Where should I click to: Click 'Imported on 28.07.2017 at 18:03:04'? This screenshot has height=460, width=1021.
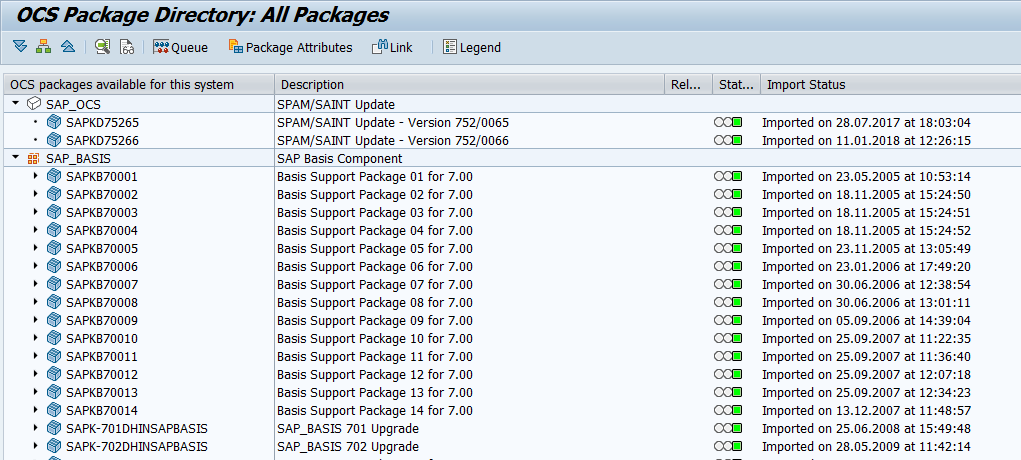click(867, 122)
